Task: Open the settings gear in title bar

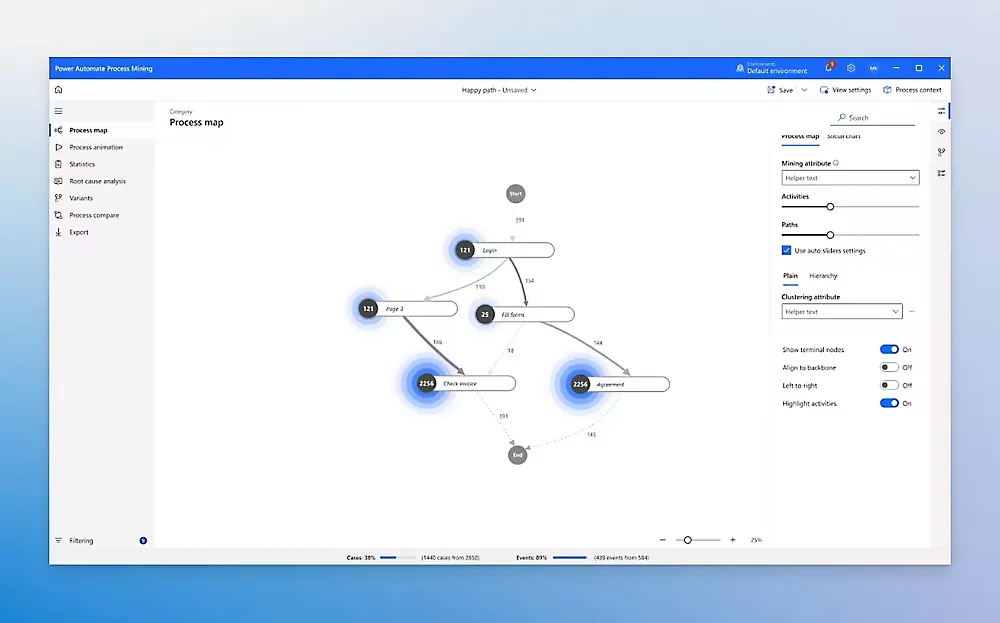Action: (851, 68)
